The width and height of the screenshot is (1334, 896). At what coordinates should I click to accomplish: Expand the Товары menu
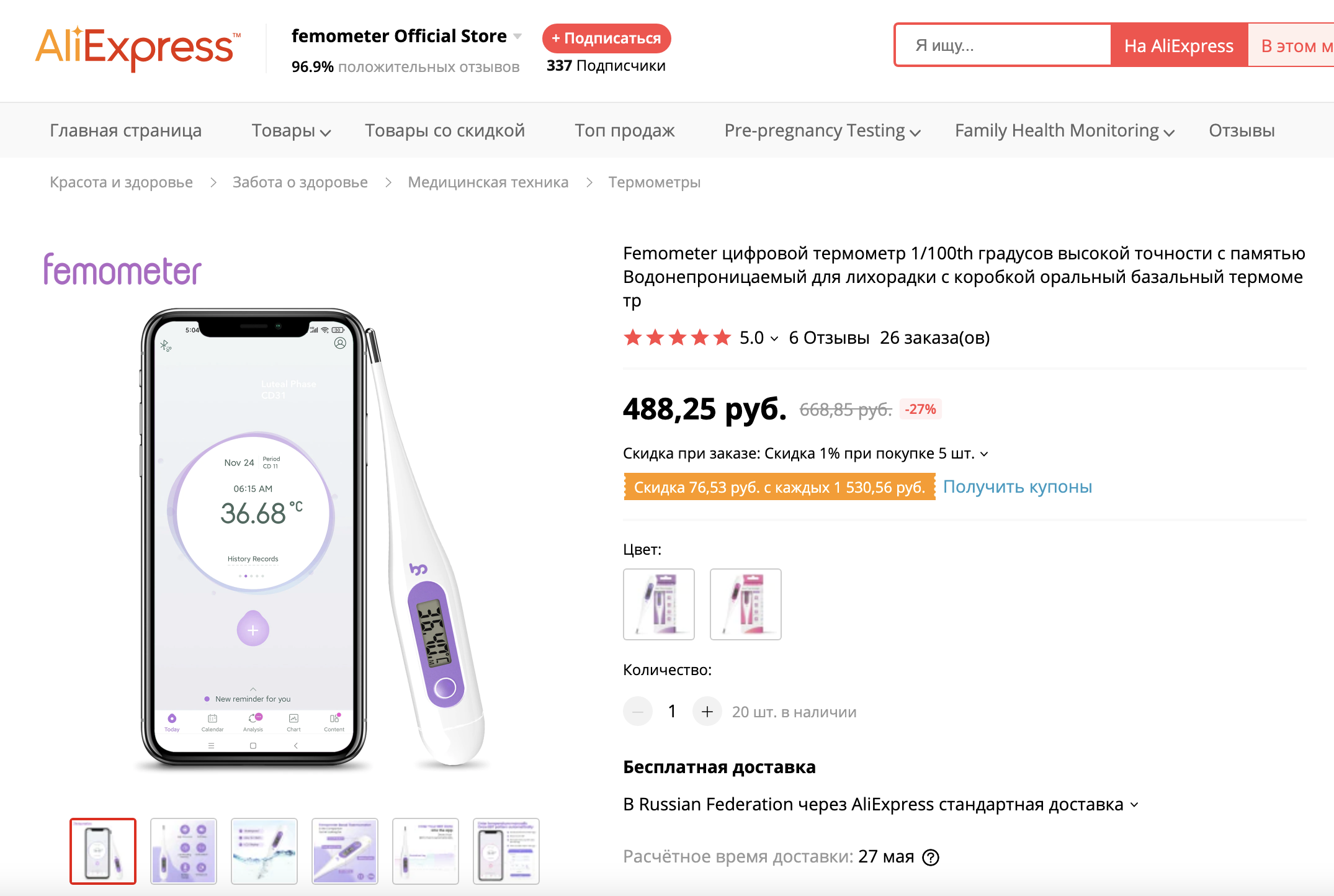pos(291,131)
